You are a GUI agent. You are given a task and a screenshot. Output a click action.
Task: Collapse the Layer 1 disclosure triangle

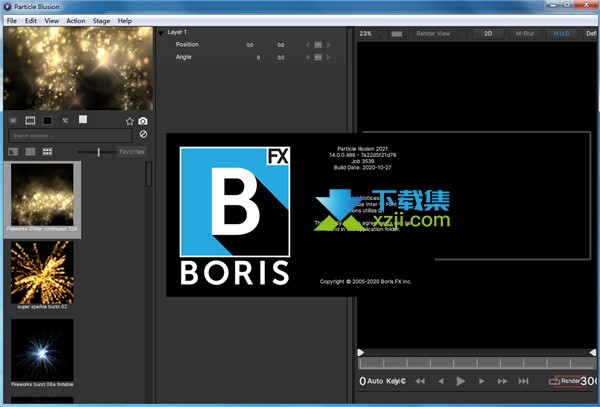pyautogui.click(x=161, y=33)
